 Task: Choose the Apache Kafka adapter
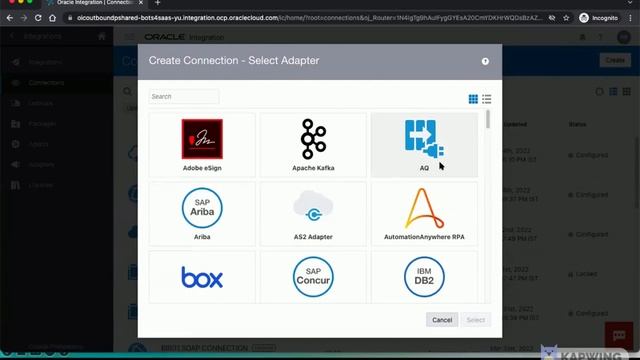pos(313,145)
